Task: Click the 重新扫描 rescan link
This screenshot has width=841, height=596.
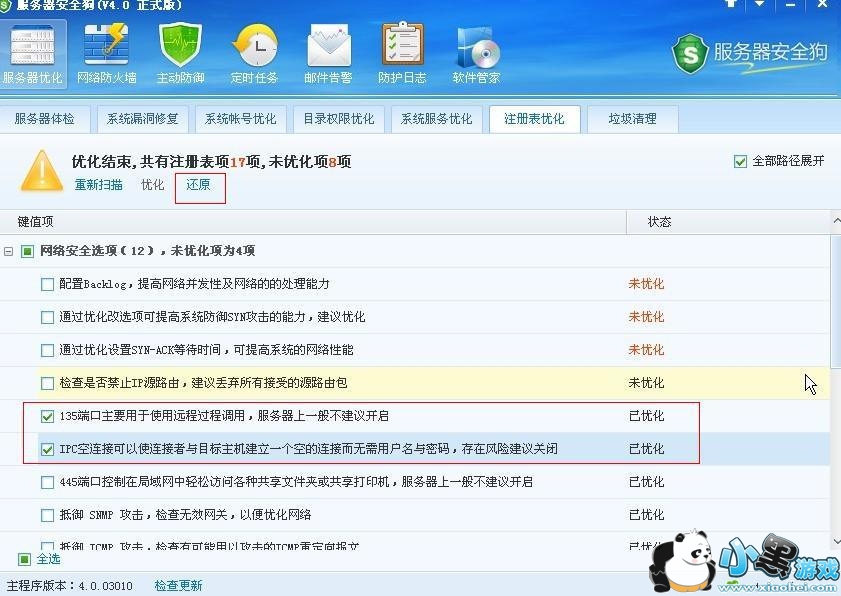Action: tap(99, 185)
